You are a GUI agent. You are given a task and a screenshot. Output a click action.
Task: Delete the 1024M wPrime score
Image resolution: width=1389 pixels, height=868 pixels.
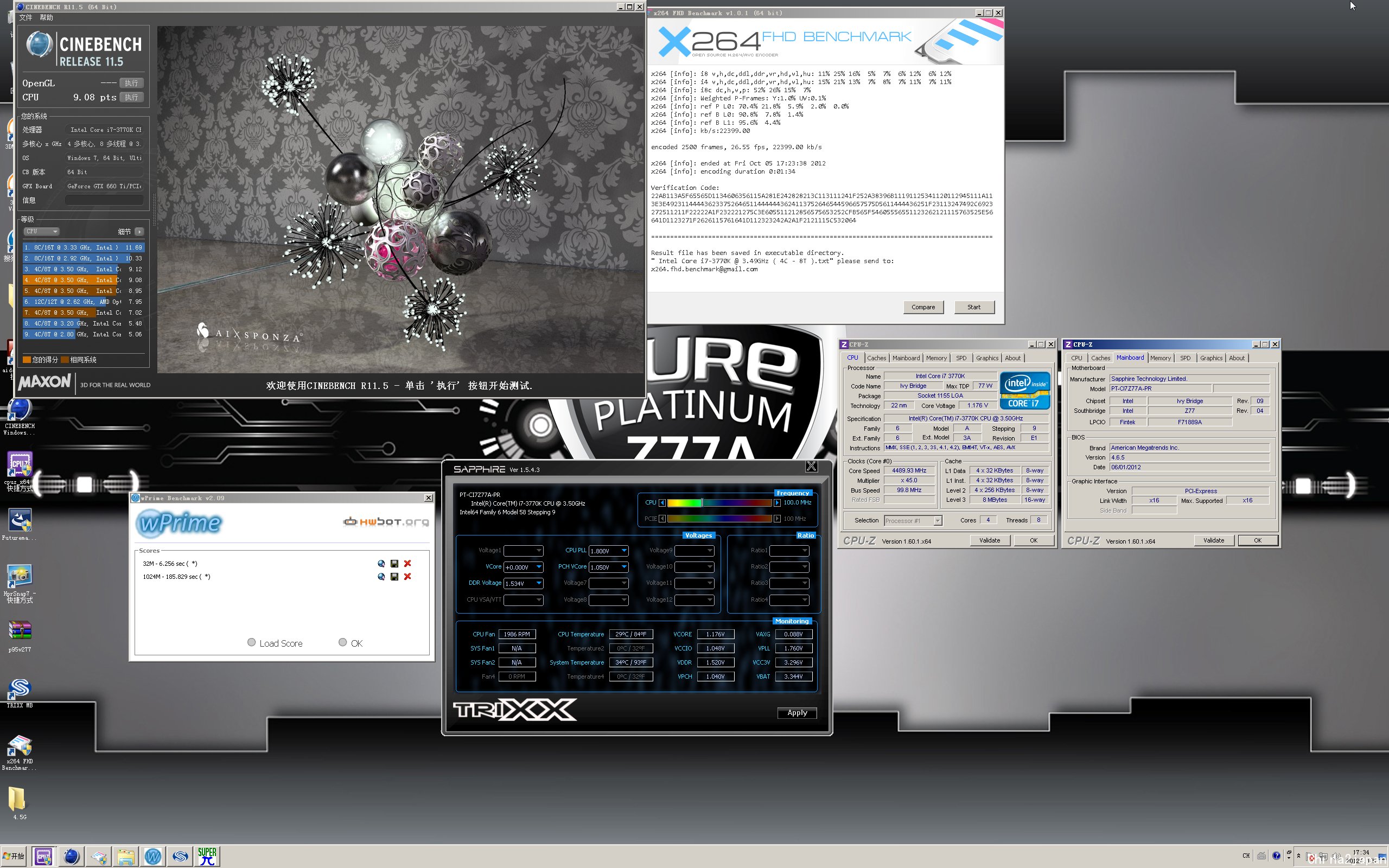[x=407, y=576]
